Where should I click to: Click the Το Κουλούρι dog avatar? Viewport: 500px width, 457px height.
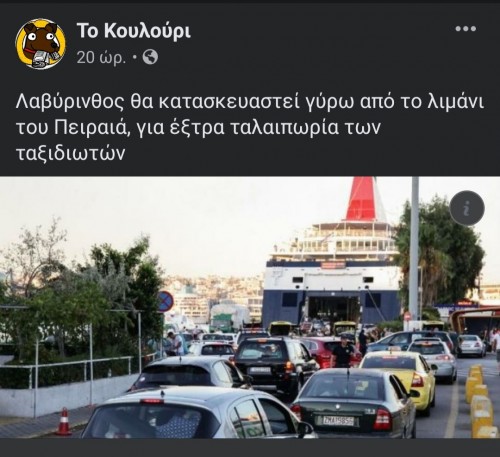pos(41,44)
